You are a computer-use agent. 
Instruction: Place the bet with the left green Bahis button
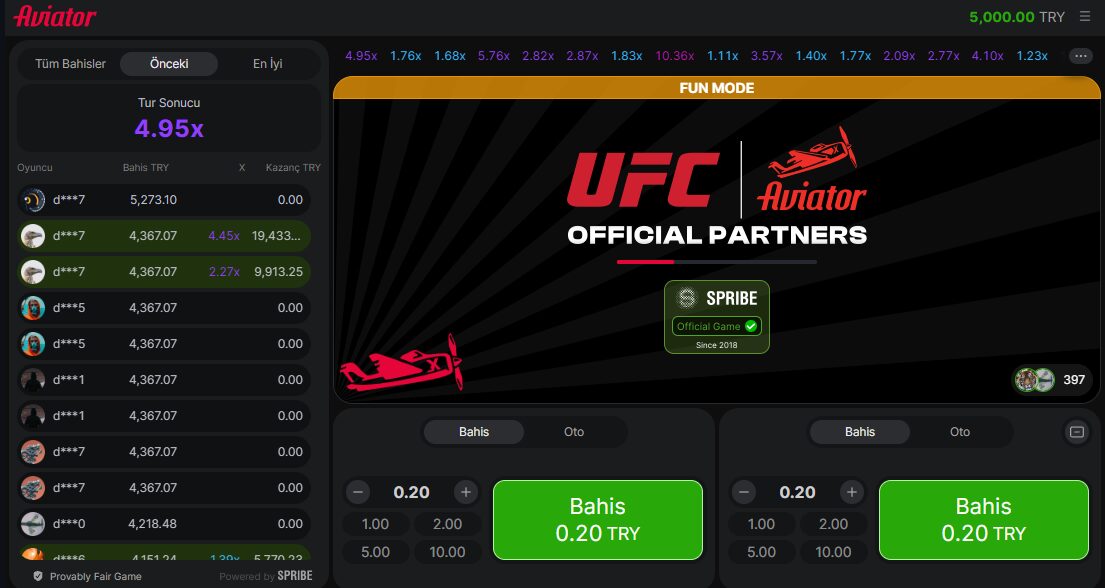(598, 520)
